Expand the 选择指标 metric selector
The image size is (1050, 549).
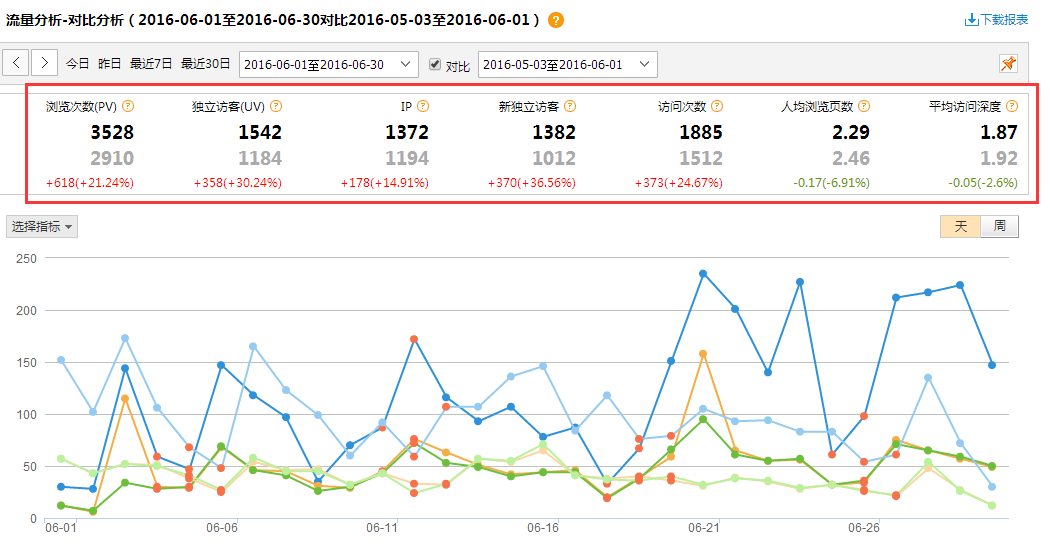(42, 227)
